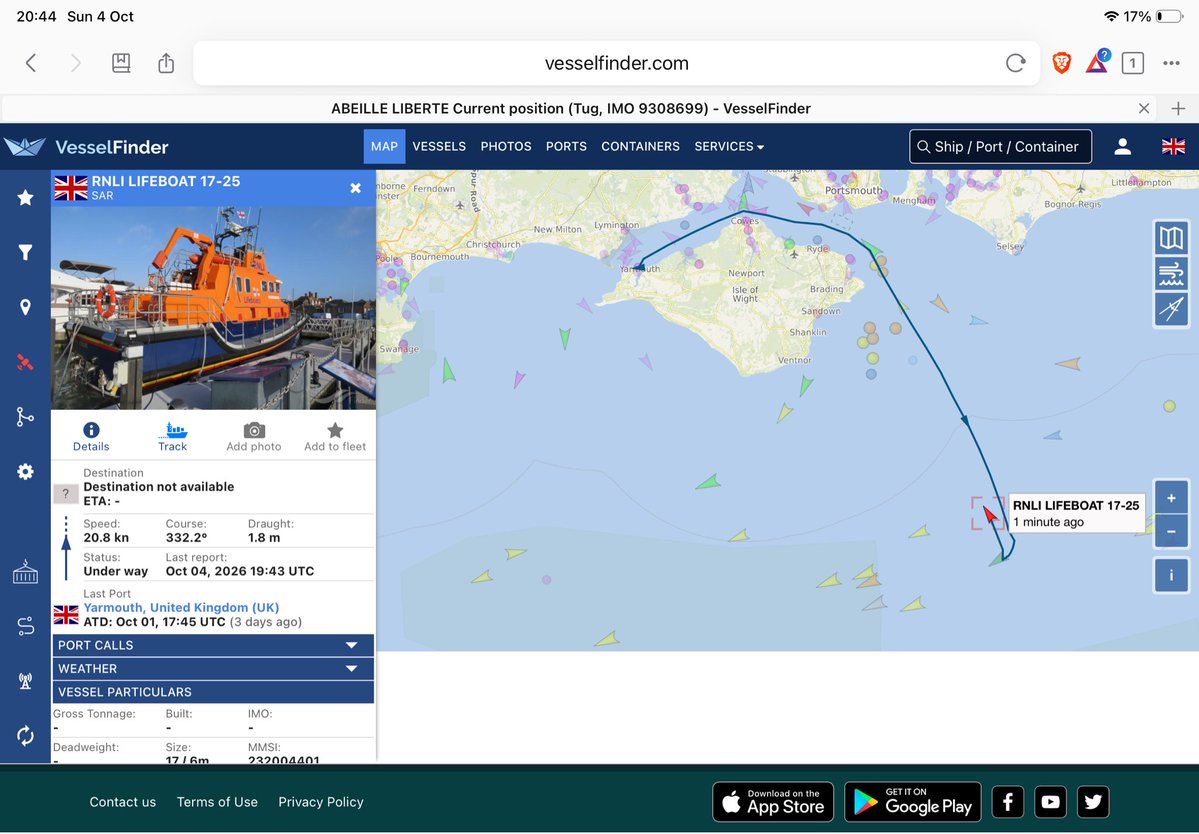This screenshot has height=834, width=1199.
Task: Open the CONTAINERS menu item
Action: 640,147
